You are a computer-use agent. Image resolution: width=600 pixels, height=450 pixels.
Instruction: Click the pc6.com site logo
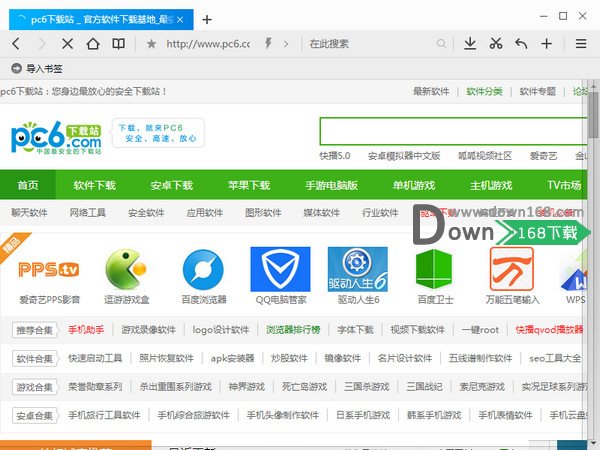click(56, 137)
